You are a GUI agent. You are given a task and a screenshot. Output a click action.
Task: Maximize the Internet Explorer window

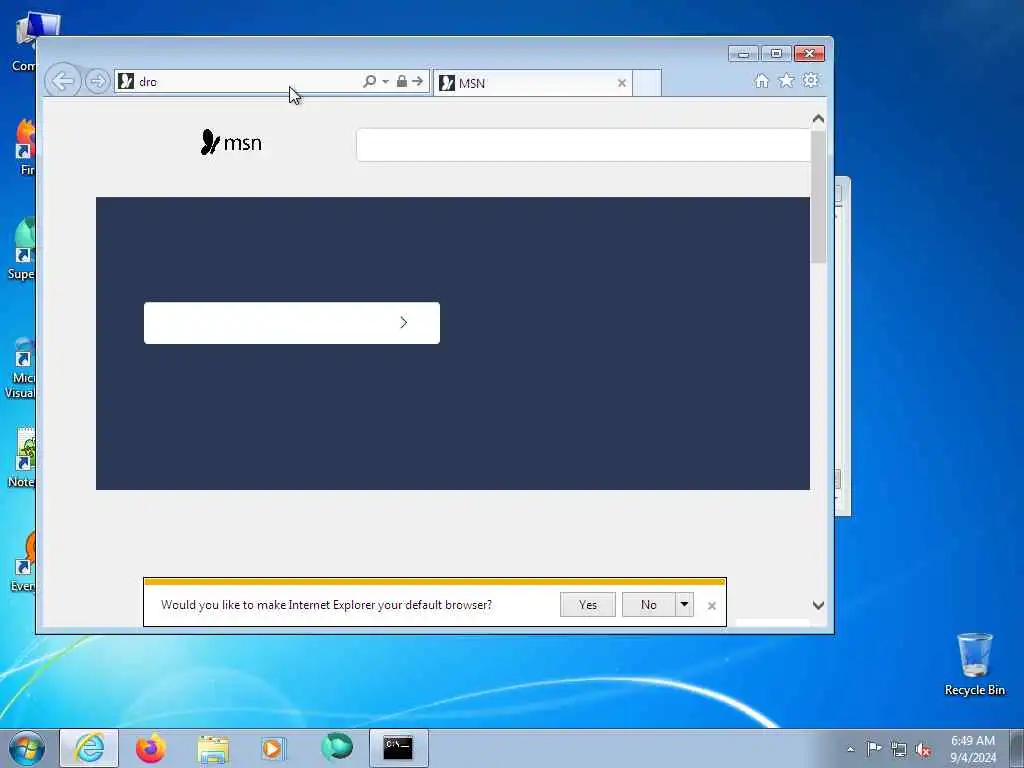click(776, 54)
